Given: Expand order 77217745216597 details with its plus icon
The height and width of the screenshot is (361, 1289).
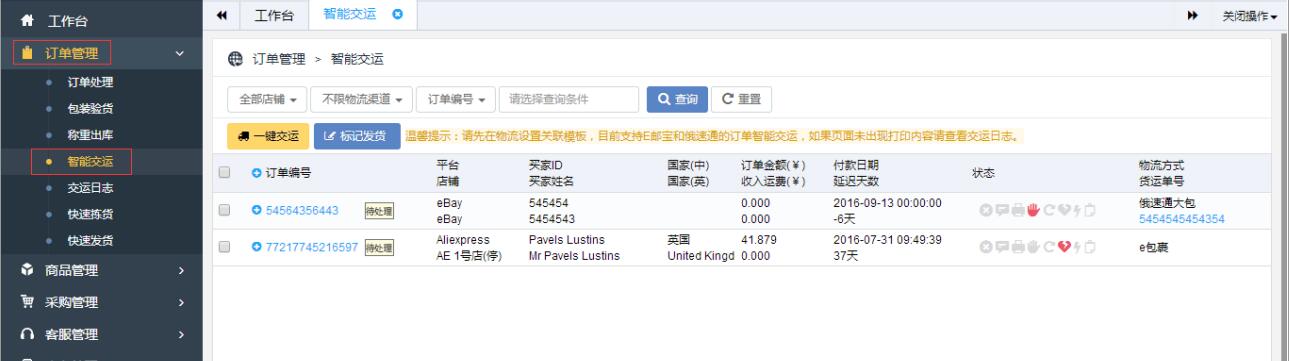Looking at the screenshot, I should coord(256,246).
